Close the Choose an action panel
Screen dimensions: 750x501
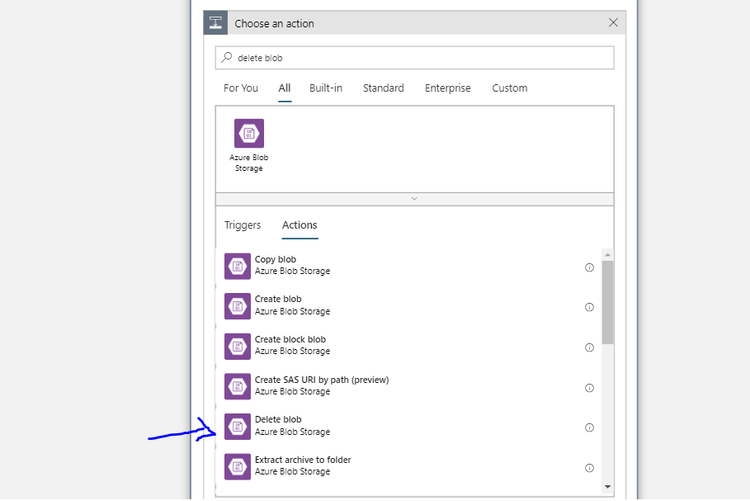point(613,22)
